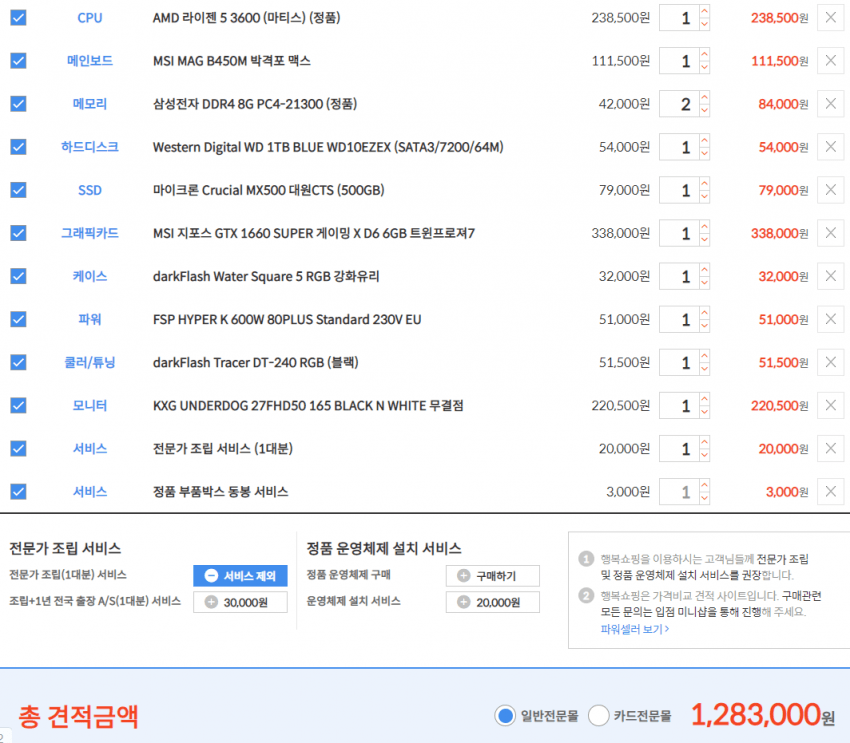Viewport: 850px width, 743px height.
Task: Add the 30,000원 조립+출장 A/S service
Action: 240,602
